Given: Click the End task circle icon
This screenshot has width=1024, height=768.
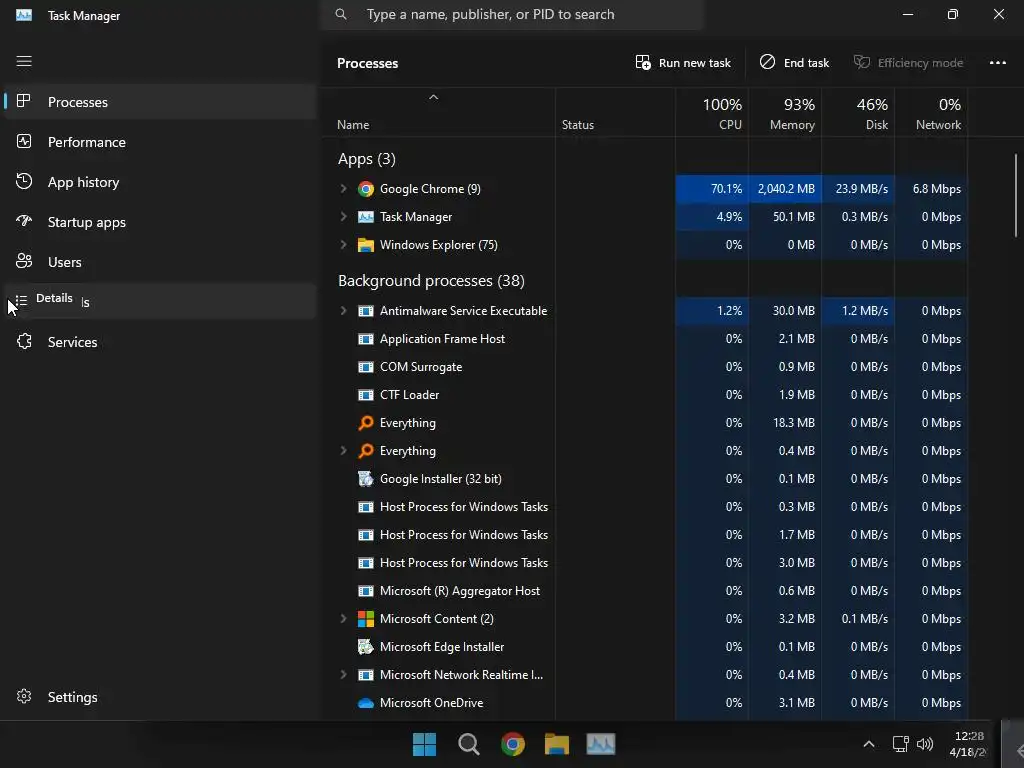Looking at the screenshot, I should click(x=767, y=62).
